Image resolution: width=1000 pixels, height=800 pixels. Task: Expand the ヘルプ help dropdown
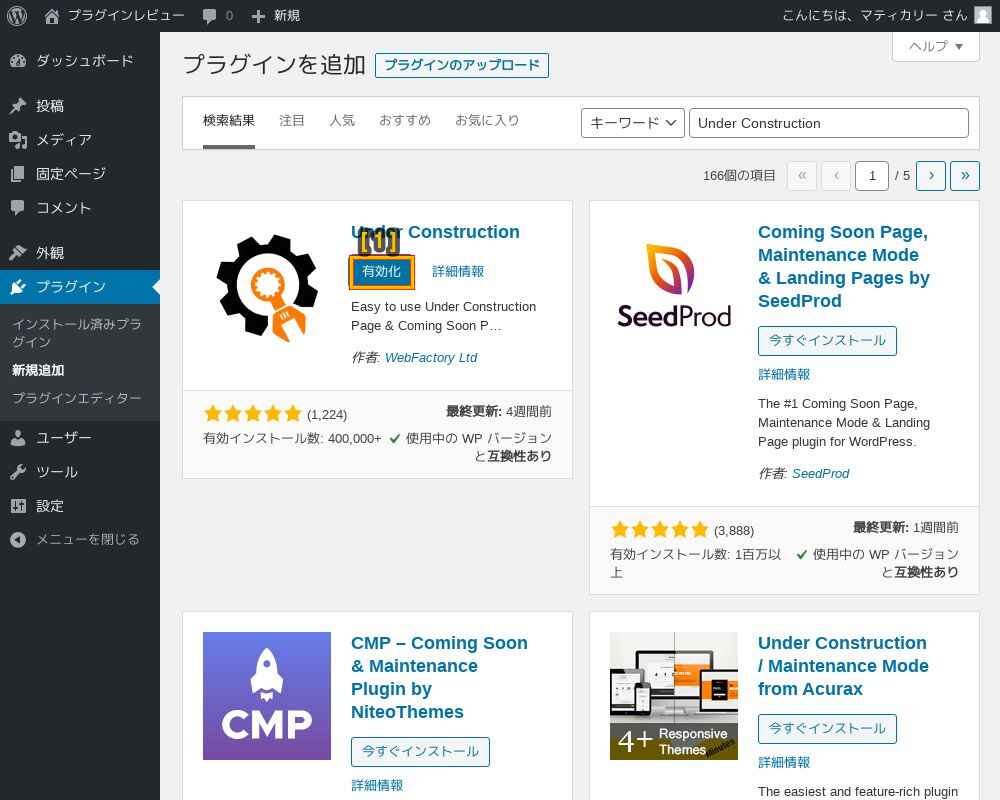pos(936,47)
